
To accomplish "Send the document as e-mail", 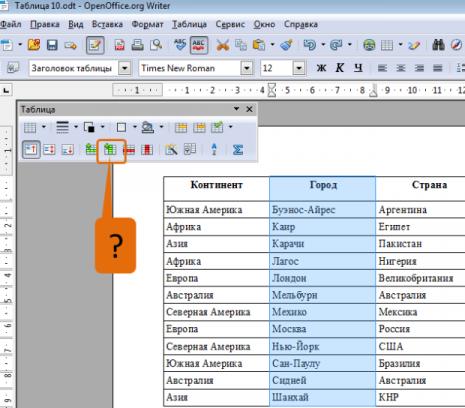I will (x=71, y=45).
